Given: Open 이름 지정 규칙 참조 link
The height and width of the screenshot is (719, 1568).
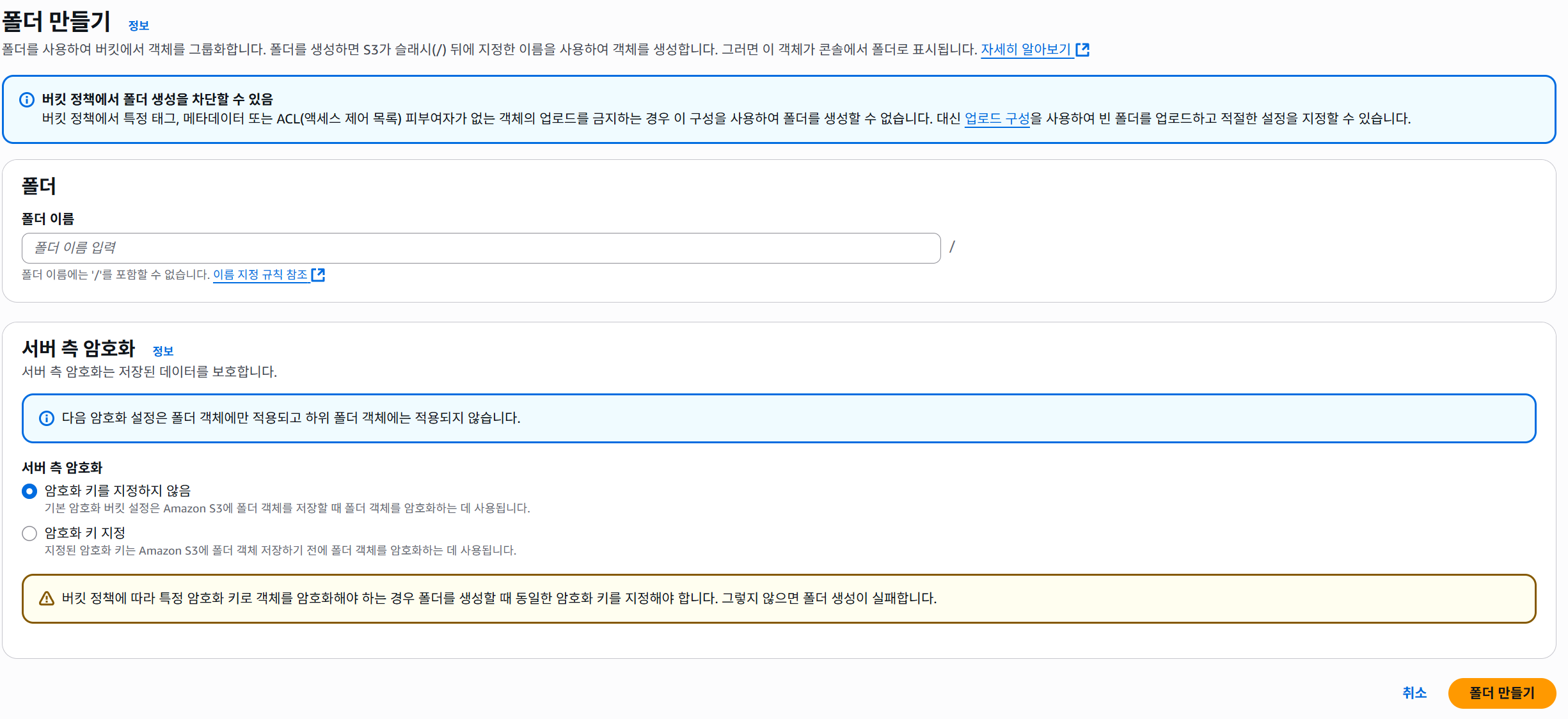Looking at the screenshot, I should [260, 274].
